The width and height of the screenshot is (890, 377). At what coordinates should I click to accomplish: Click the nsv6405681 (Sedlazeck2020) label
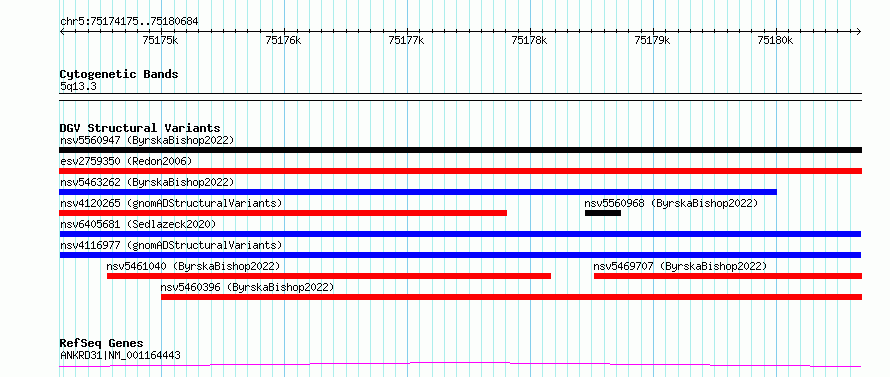point(138,224)
